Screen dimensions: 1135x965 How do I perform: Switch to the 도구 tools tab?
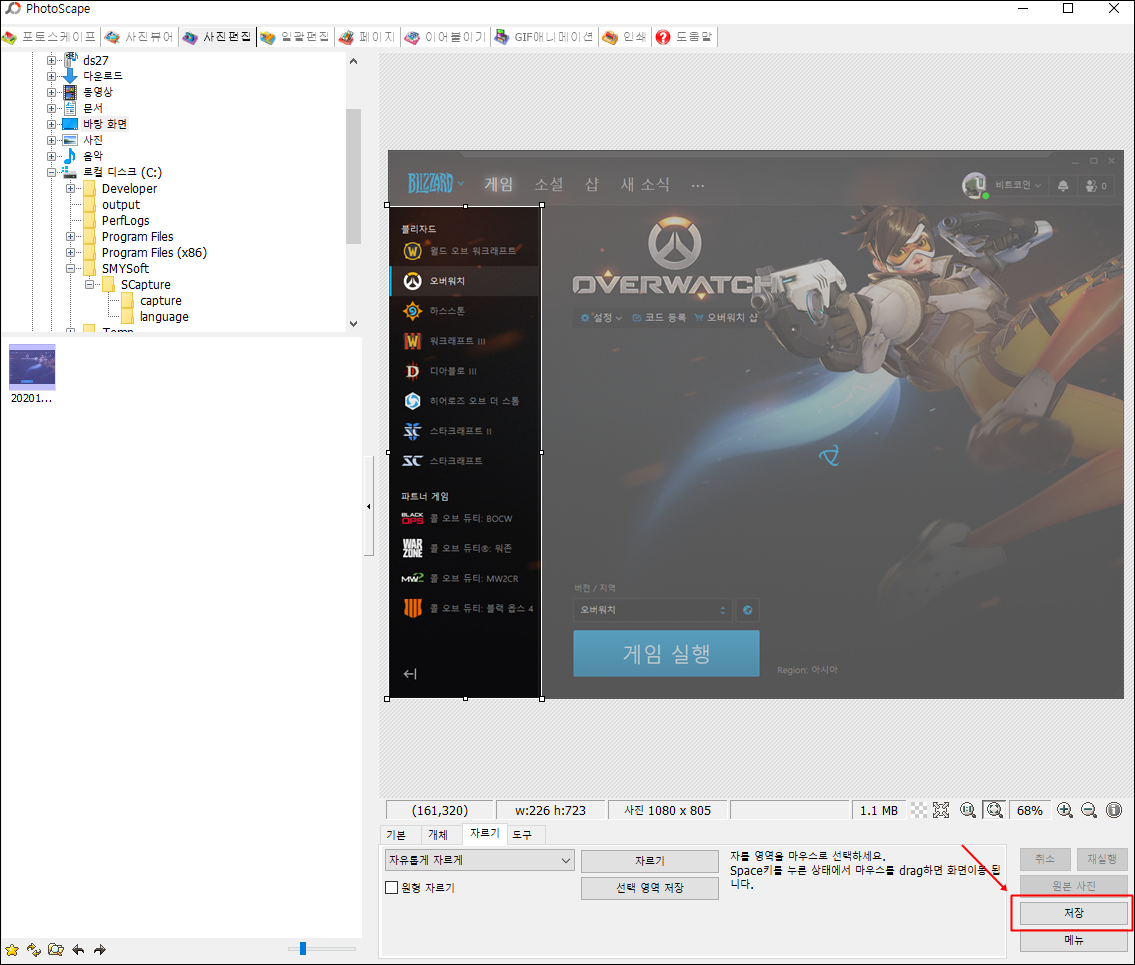[522, 835]
